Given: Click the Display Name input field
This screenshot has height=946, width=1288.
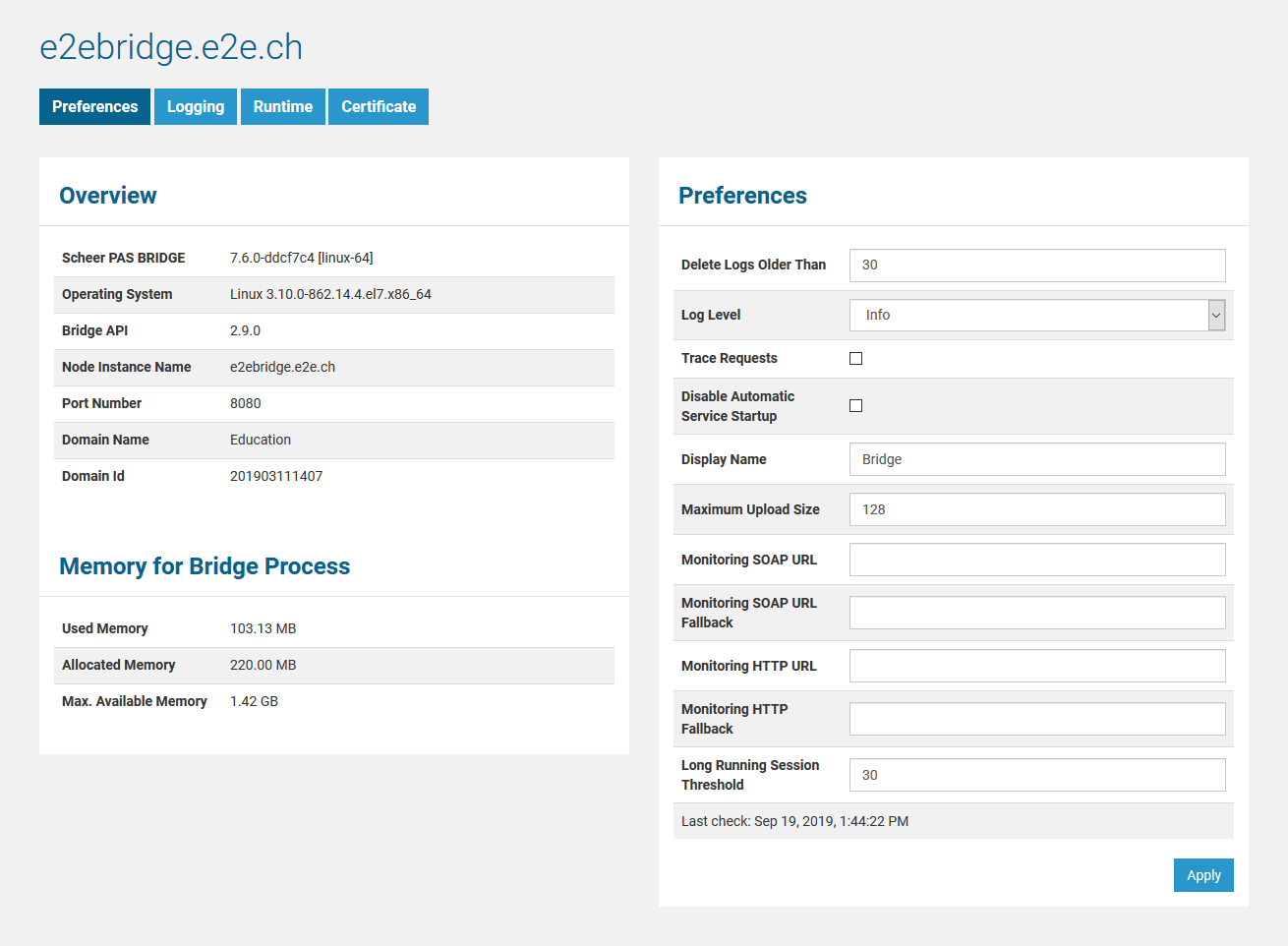Looking at the screenshot, I should (x=1037, y=459).
